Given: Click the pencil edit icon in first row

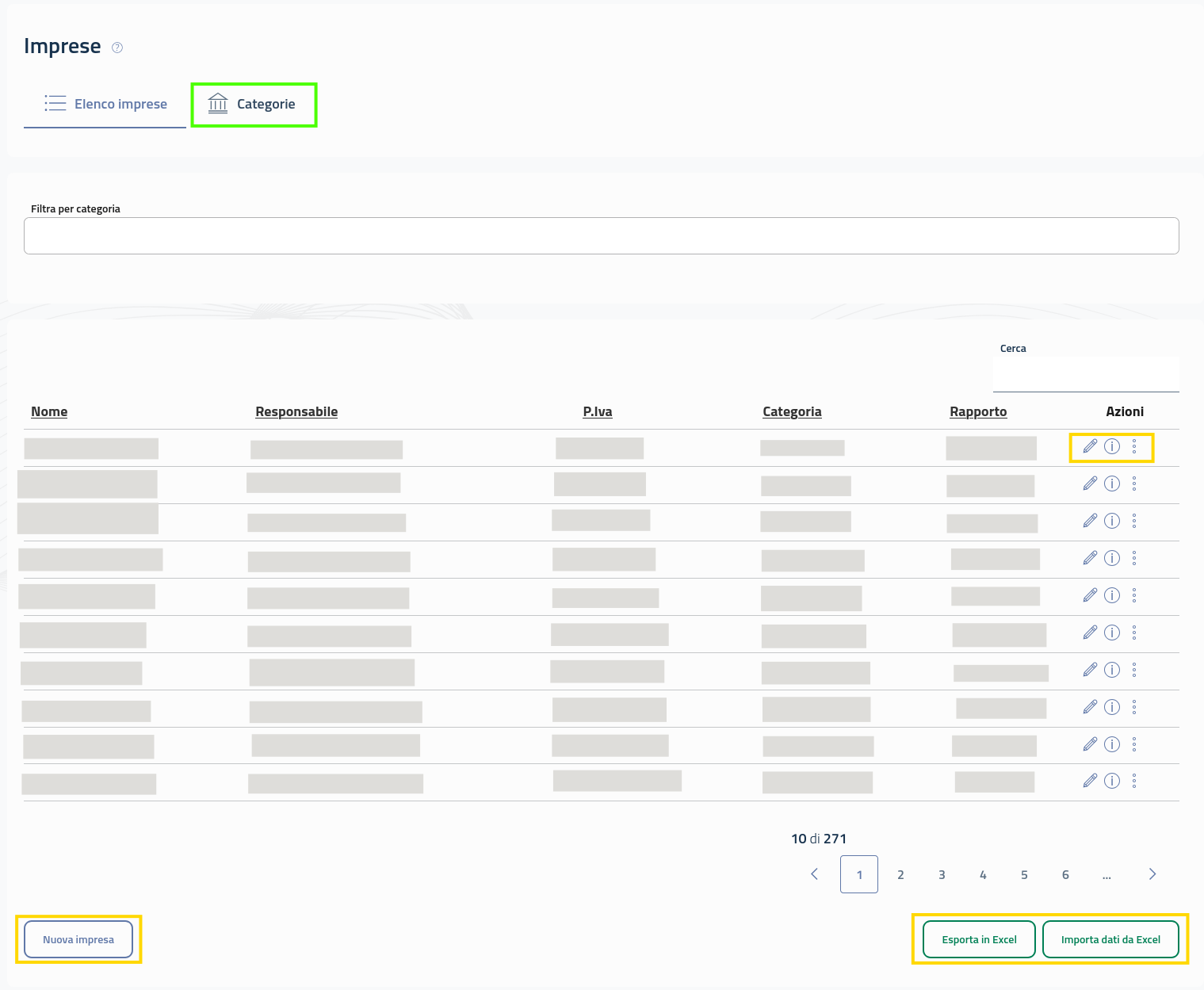Looking at the screenshot, I should coord(1090,446).
